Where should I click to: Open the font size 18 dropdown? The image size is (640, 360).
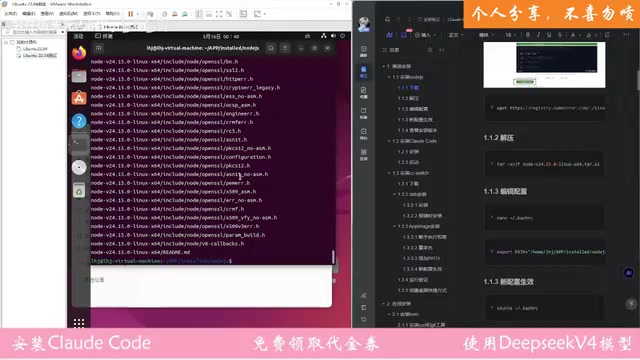[x=511, y=35]
